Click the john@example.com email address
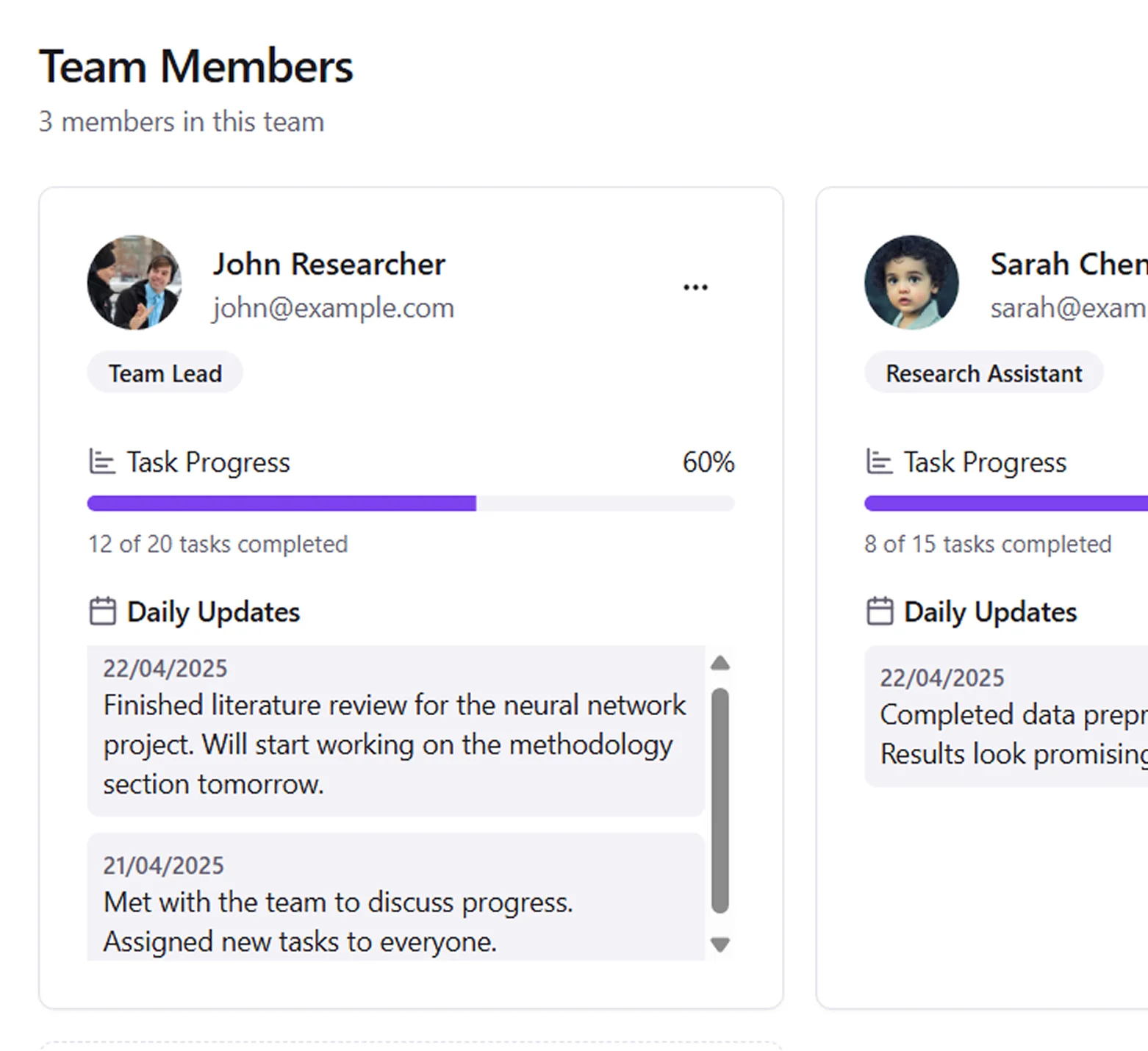Image resolution: width=1148 pixels, height=1051 pixels. coord(334,308)
